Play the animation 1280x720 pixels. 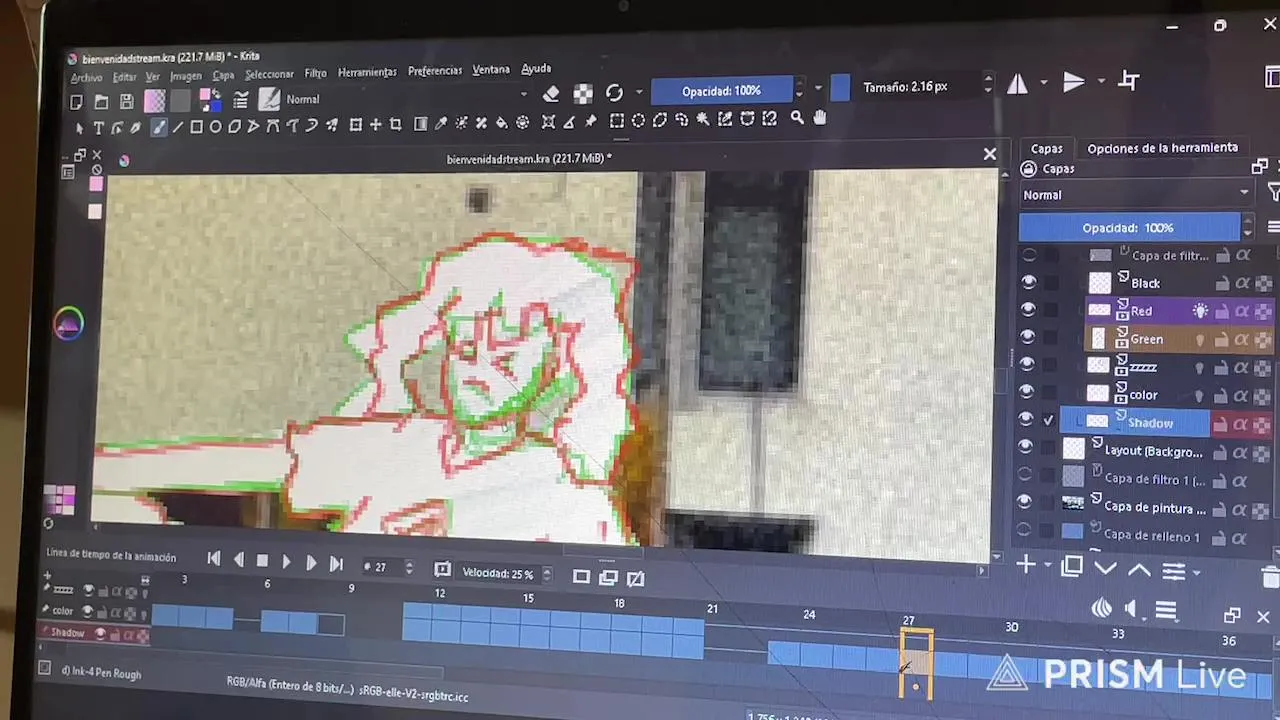coord(286,562)
